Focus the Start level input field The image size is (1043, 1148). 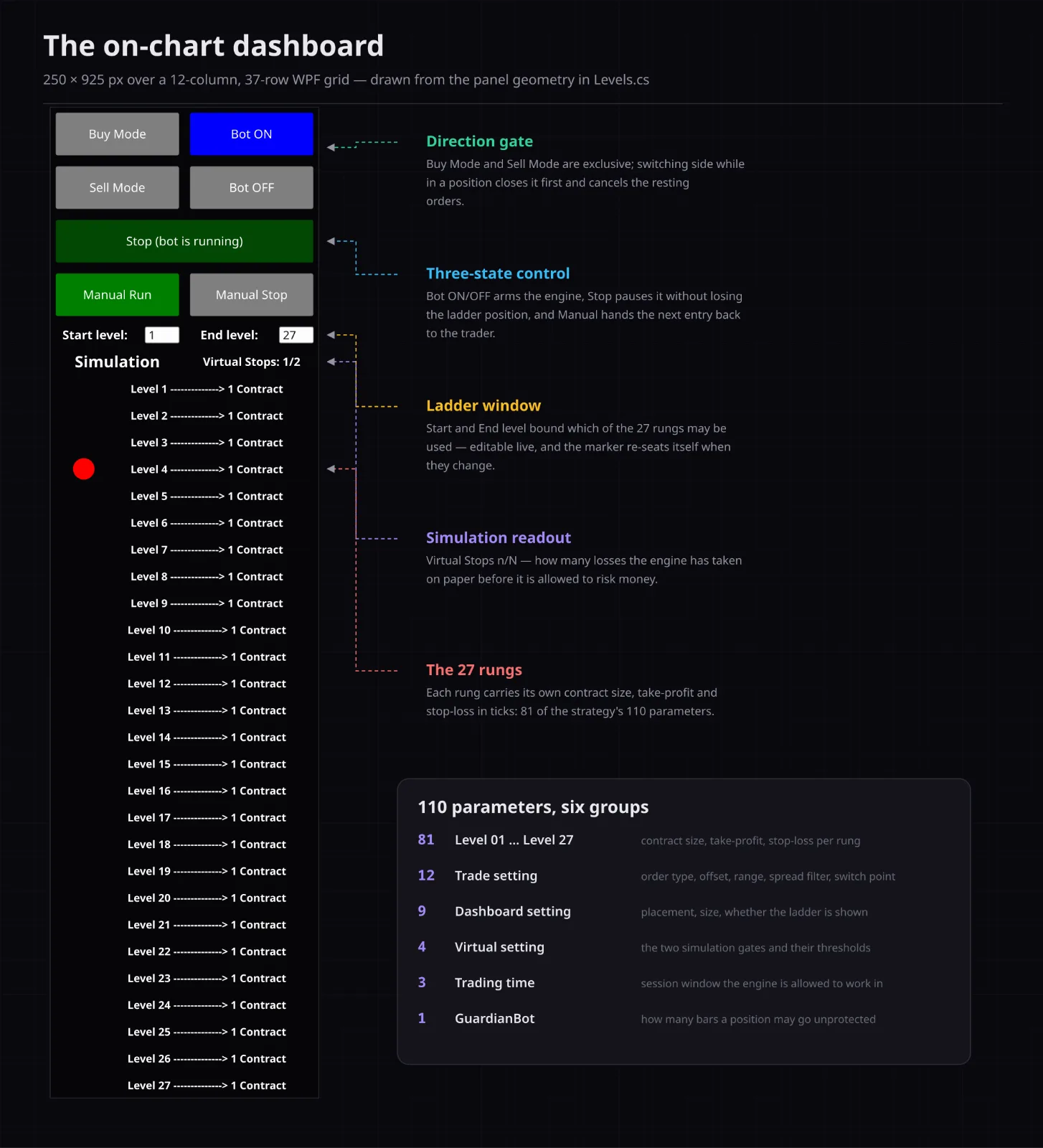[161, 335]
